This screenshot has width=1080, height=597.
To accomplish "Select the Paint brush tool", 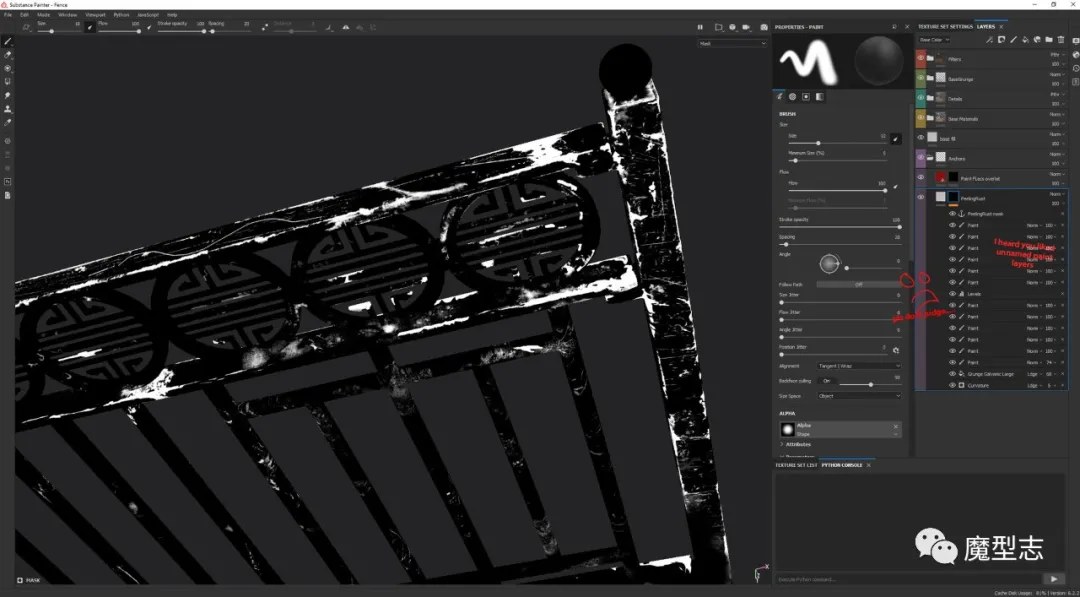I will pos(8,41).
